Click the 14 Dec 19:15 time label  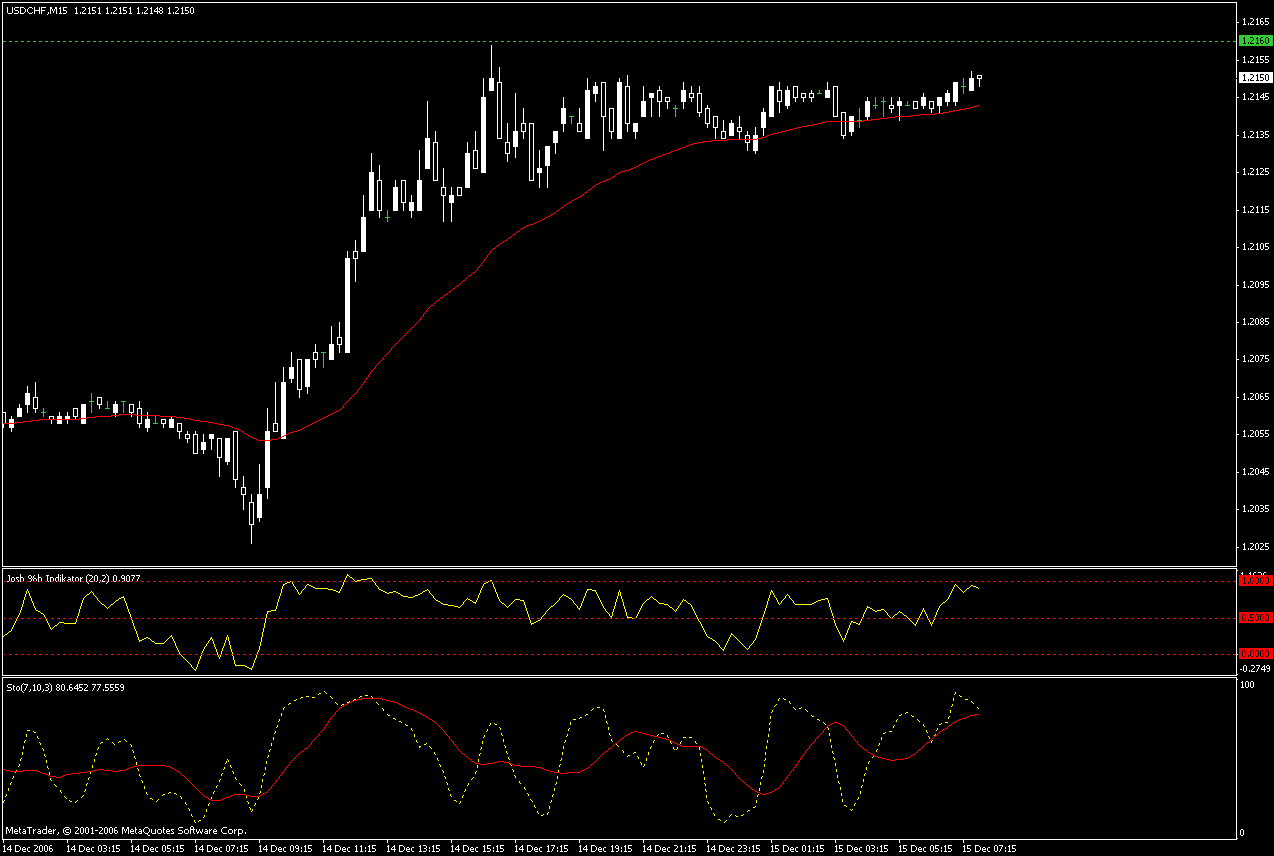606,848
